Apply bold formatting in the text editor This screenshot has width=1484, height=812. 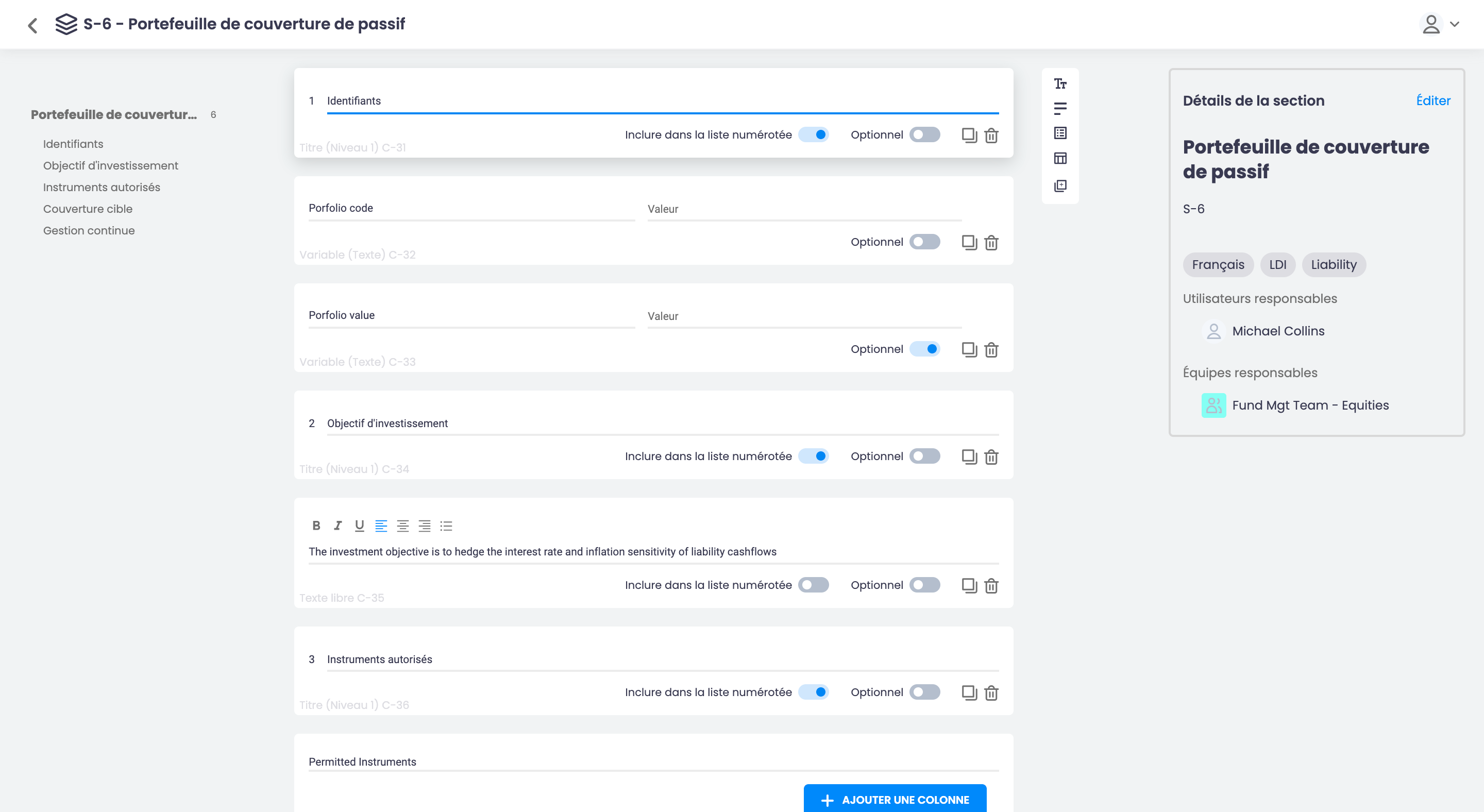(316, 525)
